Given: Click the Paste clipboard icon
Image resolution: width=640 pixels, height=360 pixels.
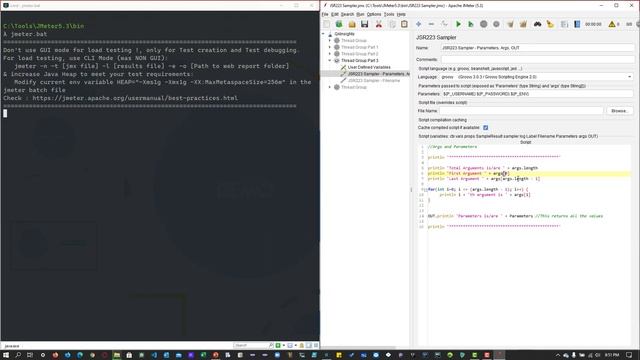Looking at the screenshot, I should [x=404, y=24].
